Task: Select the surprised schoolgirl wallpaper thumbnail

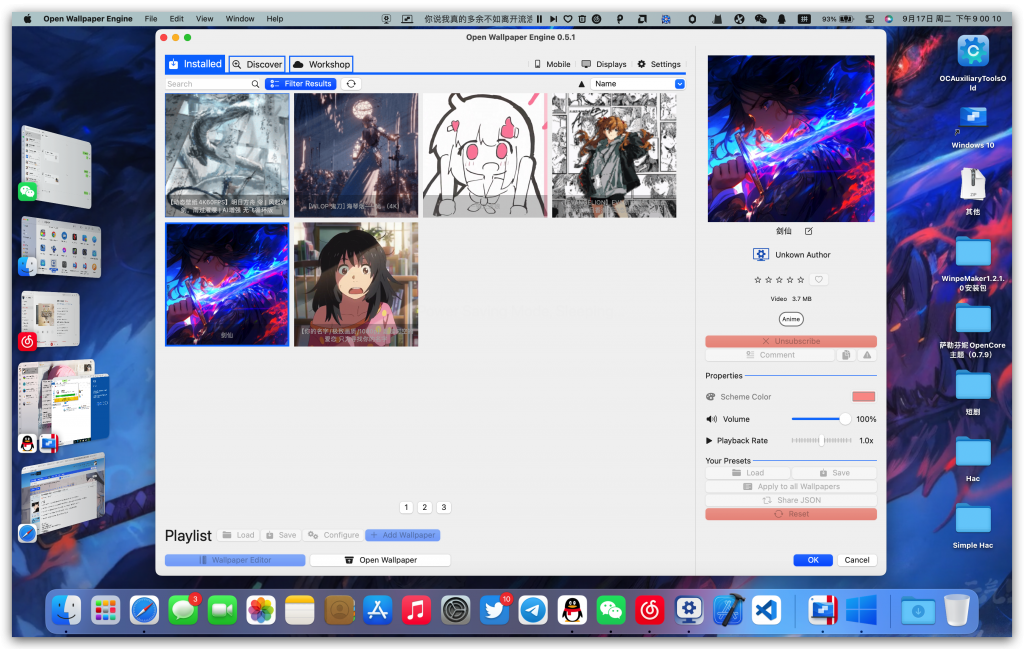Action: coord(356,284)
